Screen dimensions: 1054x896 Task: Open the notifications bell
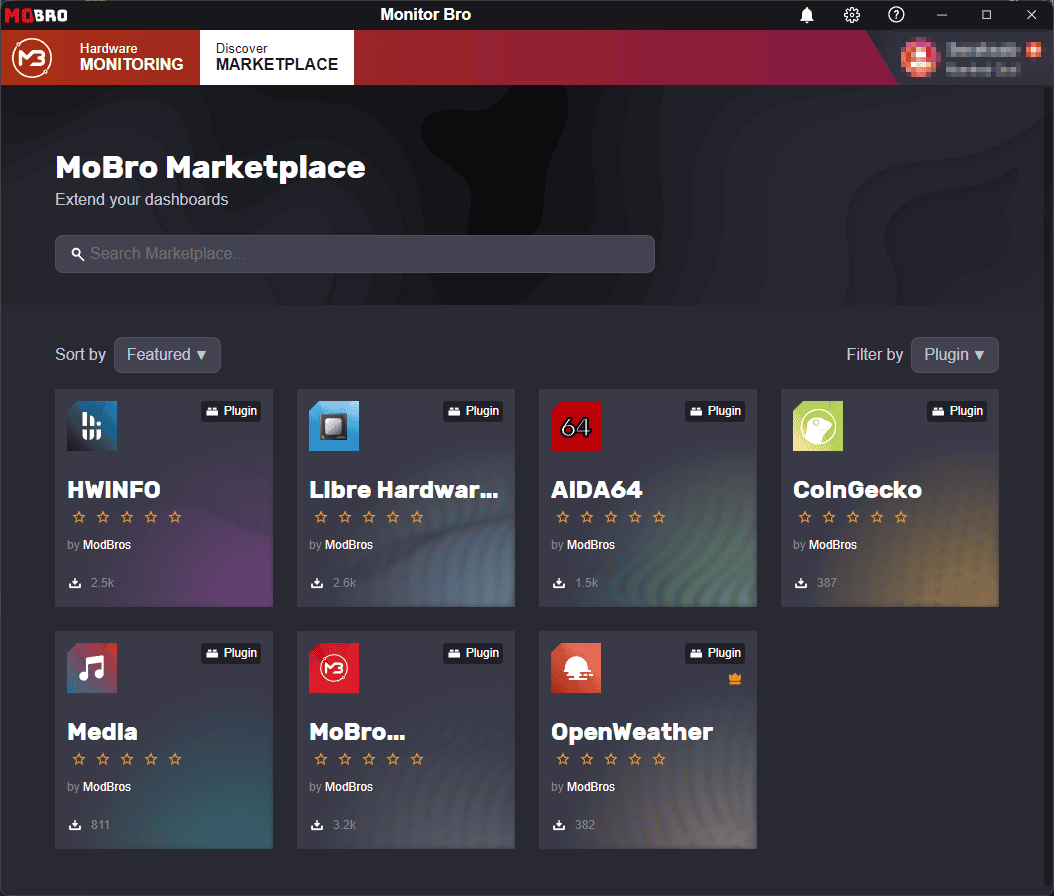pyautogui.click(x=807, y=15)
